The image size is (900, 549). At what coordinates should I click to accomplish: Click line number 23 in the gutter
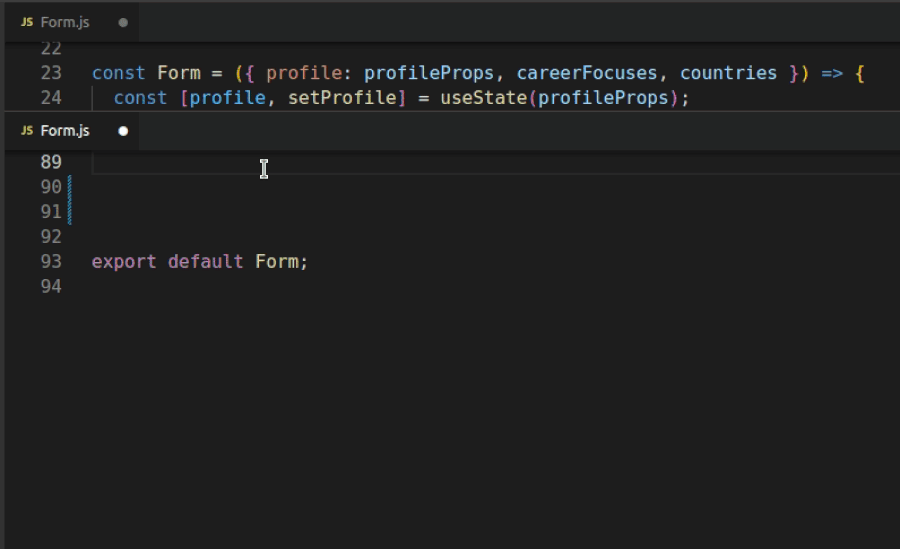pos(51,73)
